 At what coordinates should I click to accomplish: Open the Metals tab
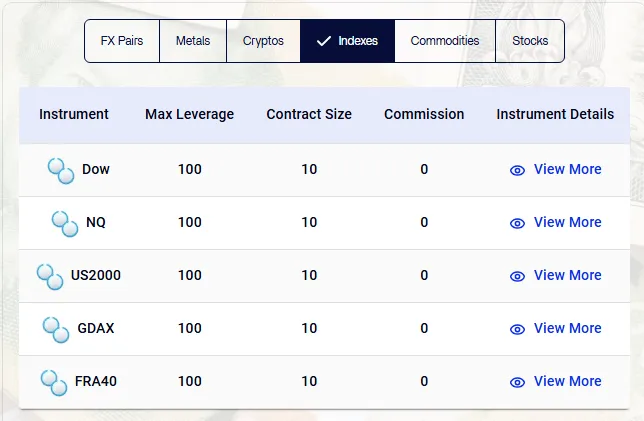(193, 41)
